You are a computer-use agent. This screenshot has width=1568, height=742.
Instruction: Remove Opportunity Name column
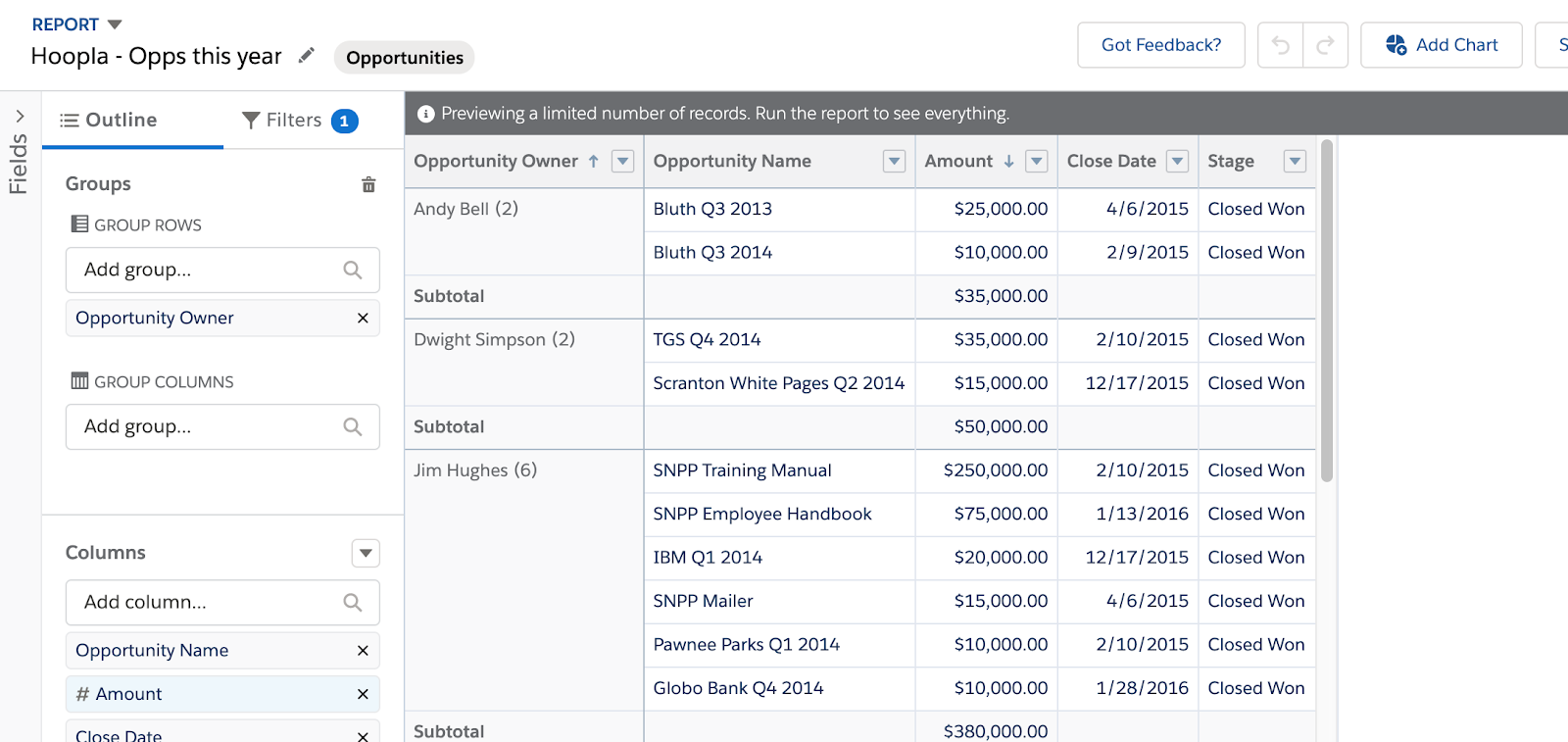363,650
